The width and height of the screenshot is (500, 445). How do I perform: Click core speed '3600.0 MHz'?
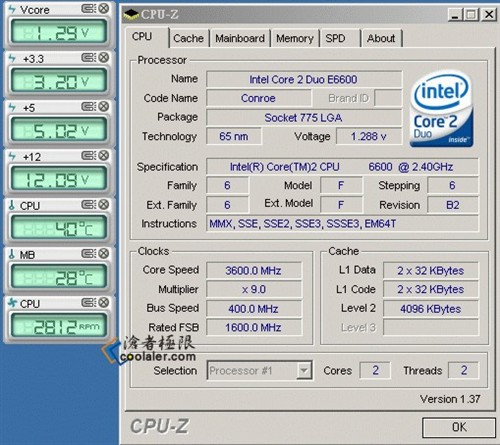253,270
